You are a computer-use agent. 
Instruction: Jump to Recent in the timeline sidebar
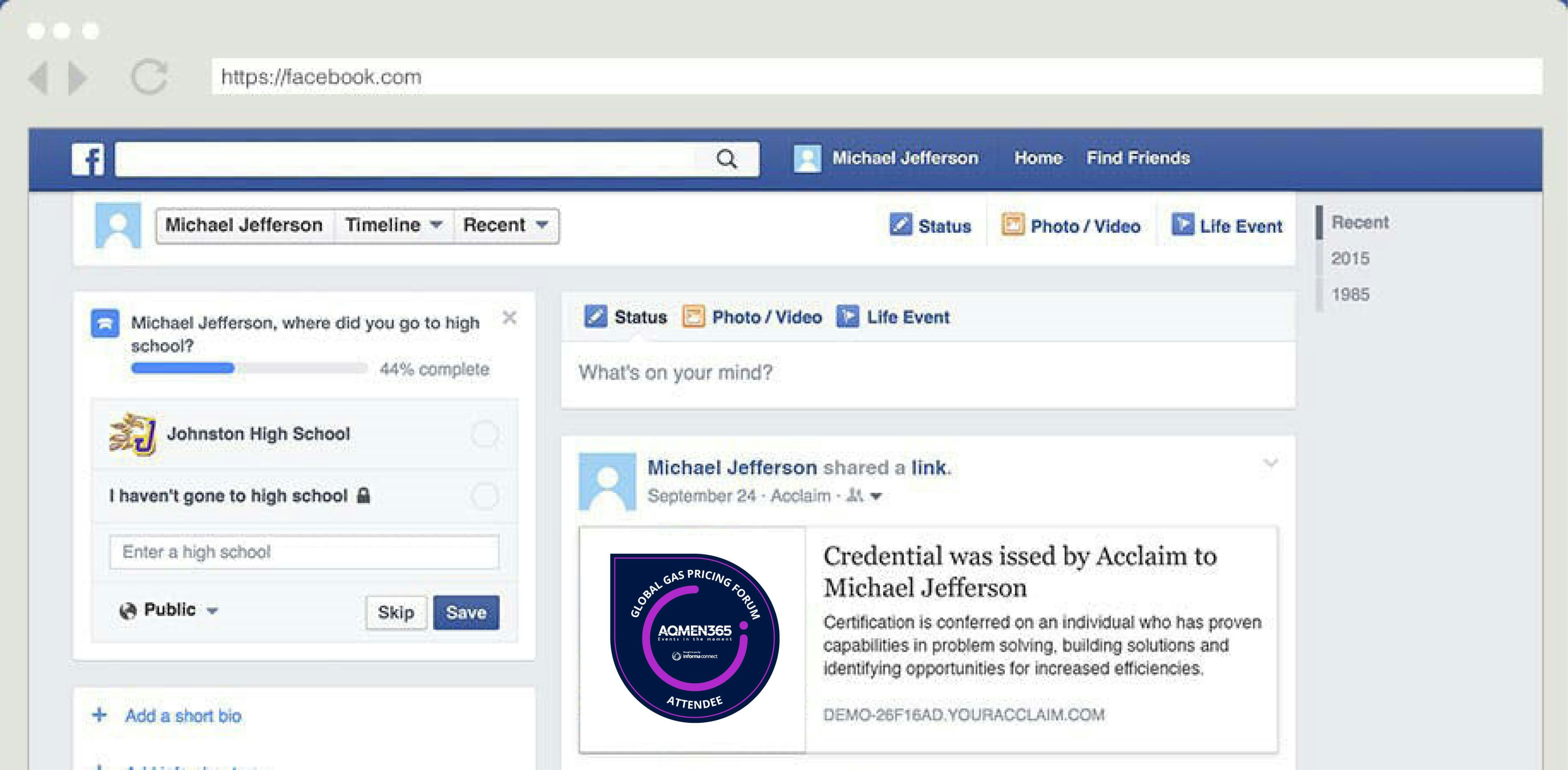(x=1360, y=222)
